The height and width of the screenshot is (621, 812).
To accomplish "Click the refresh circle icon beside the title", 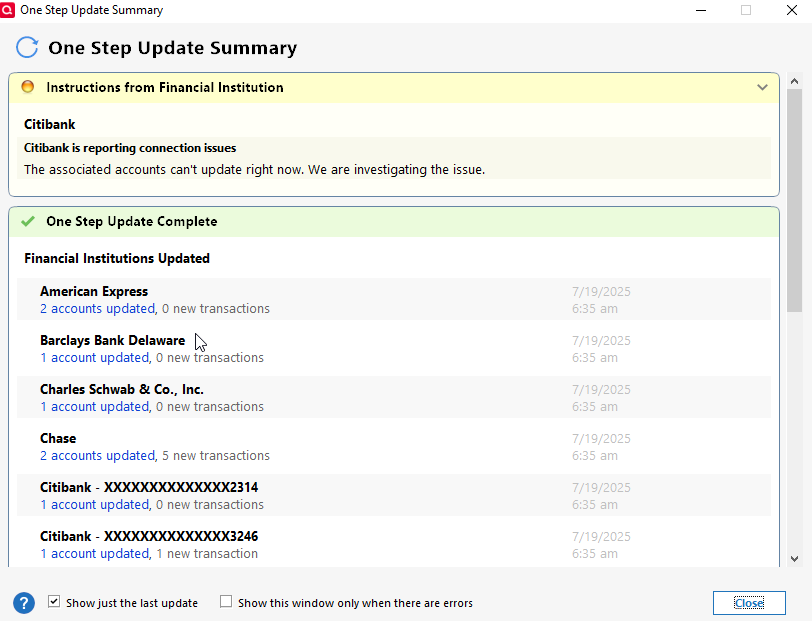I will [x=27, y=48].
